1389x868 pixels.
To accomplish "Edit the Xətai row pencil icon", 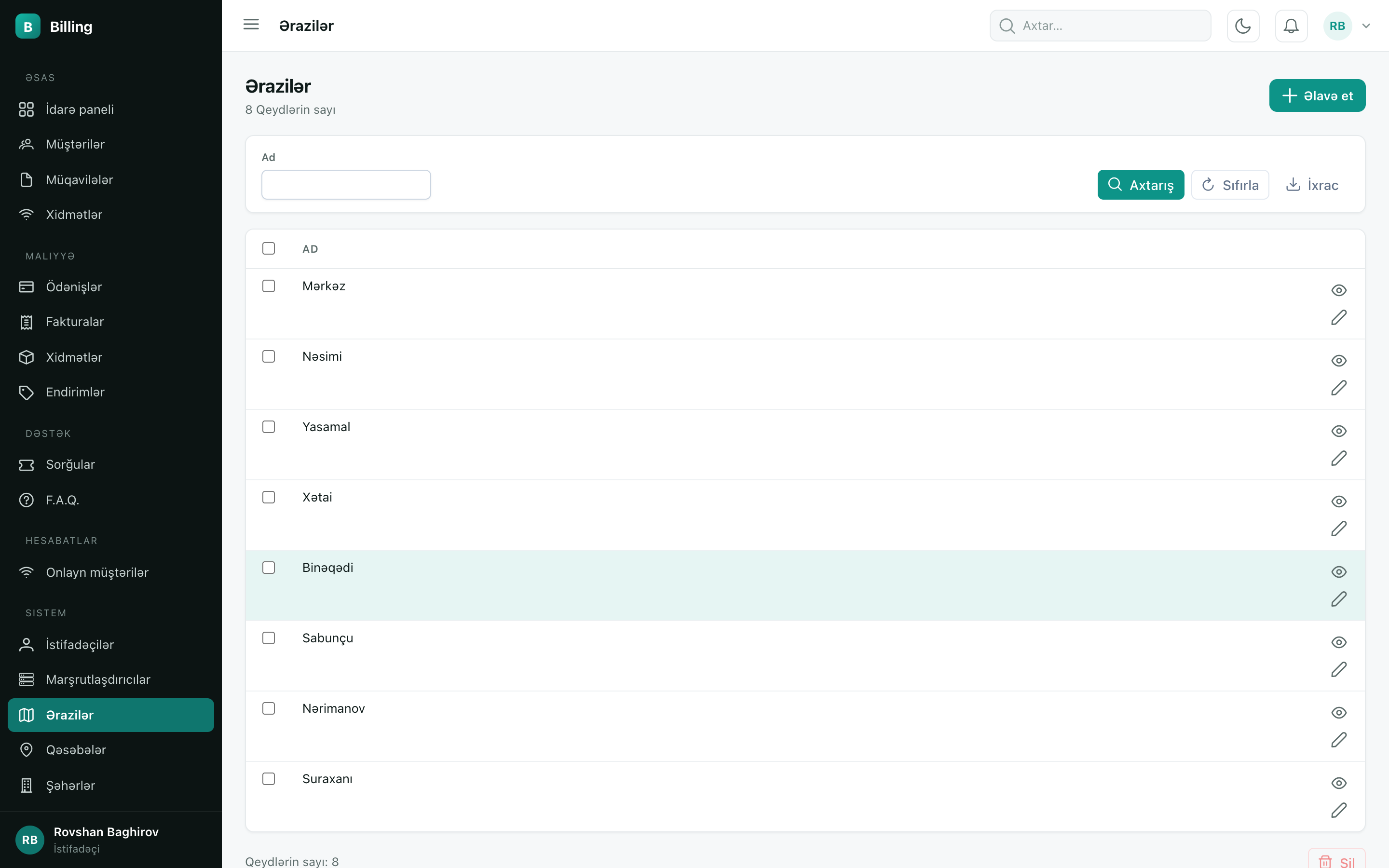I will [x=1338, y=529].
